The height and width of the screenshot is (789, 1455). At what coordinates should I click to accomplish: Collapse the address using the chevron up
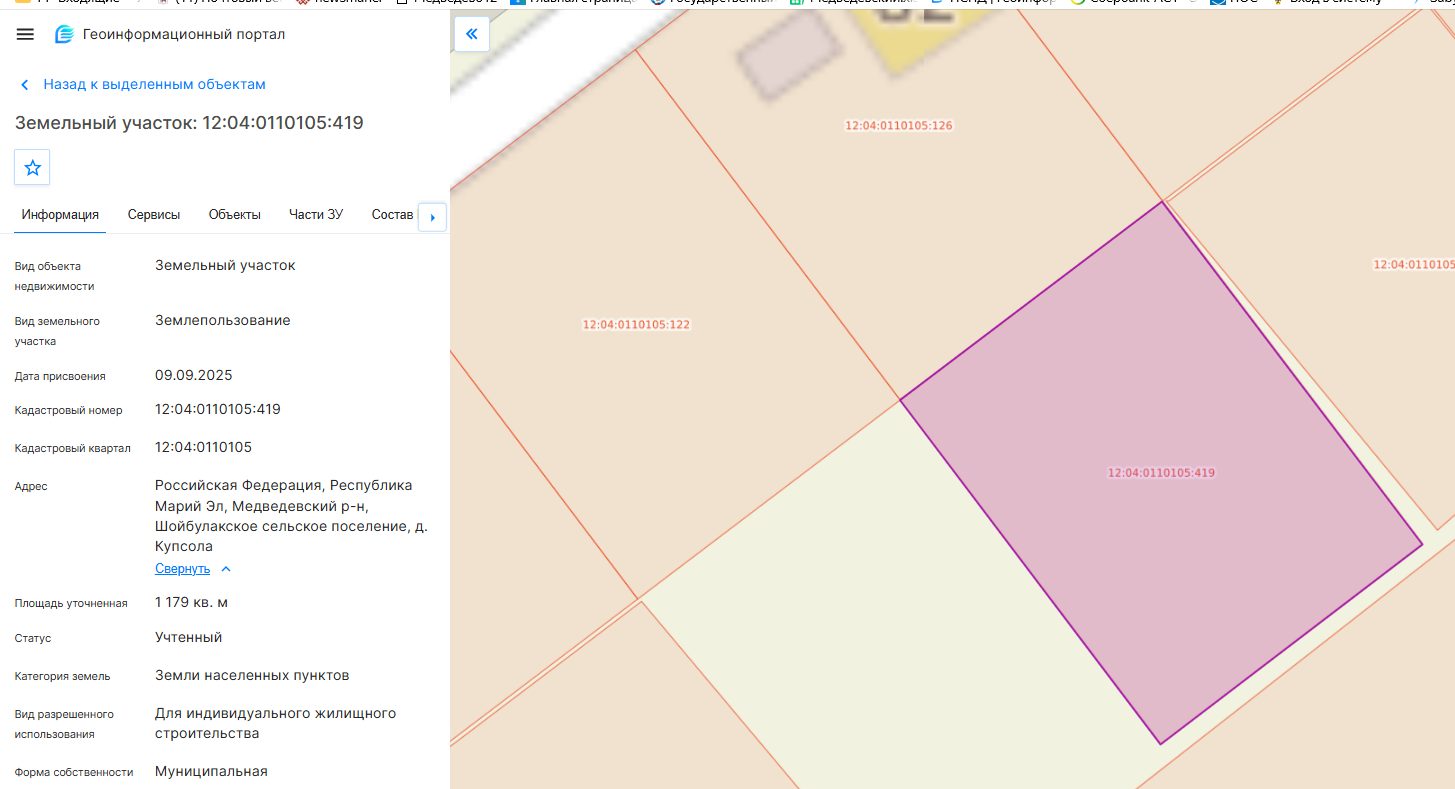(226, 569)
